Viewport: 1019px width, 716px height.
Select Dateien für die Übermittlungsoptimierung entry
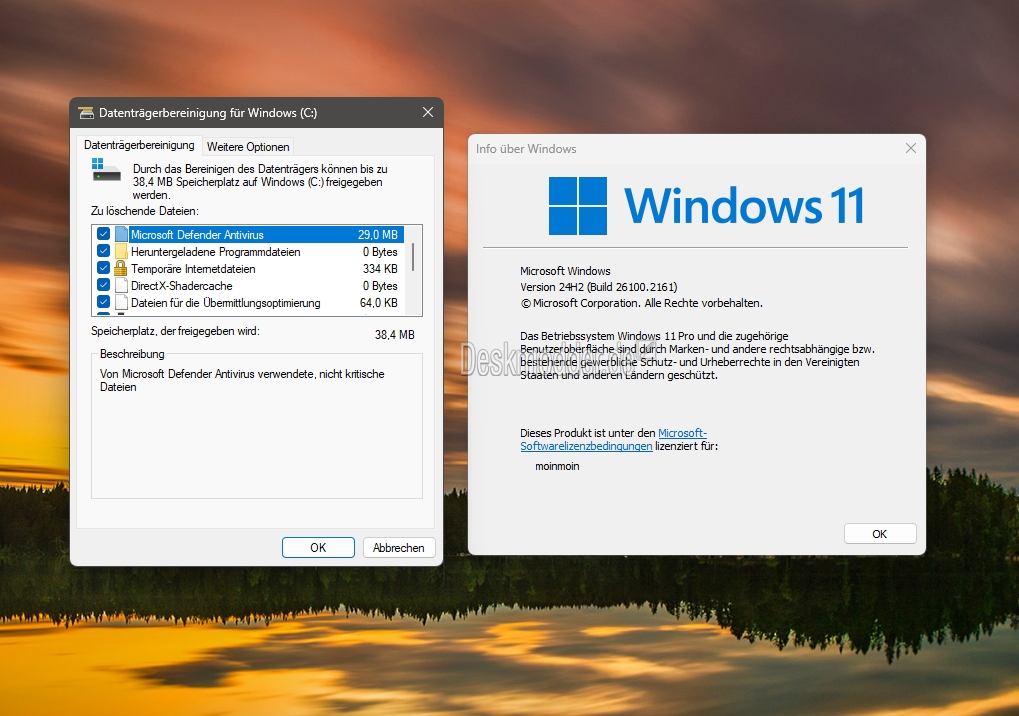pos(226,302)
